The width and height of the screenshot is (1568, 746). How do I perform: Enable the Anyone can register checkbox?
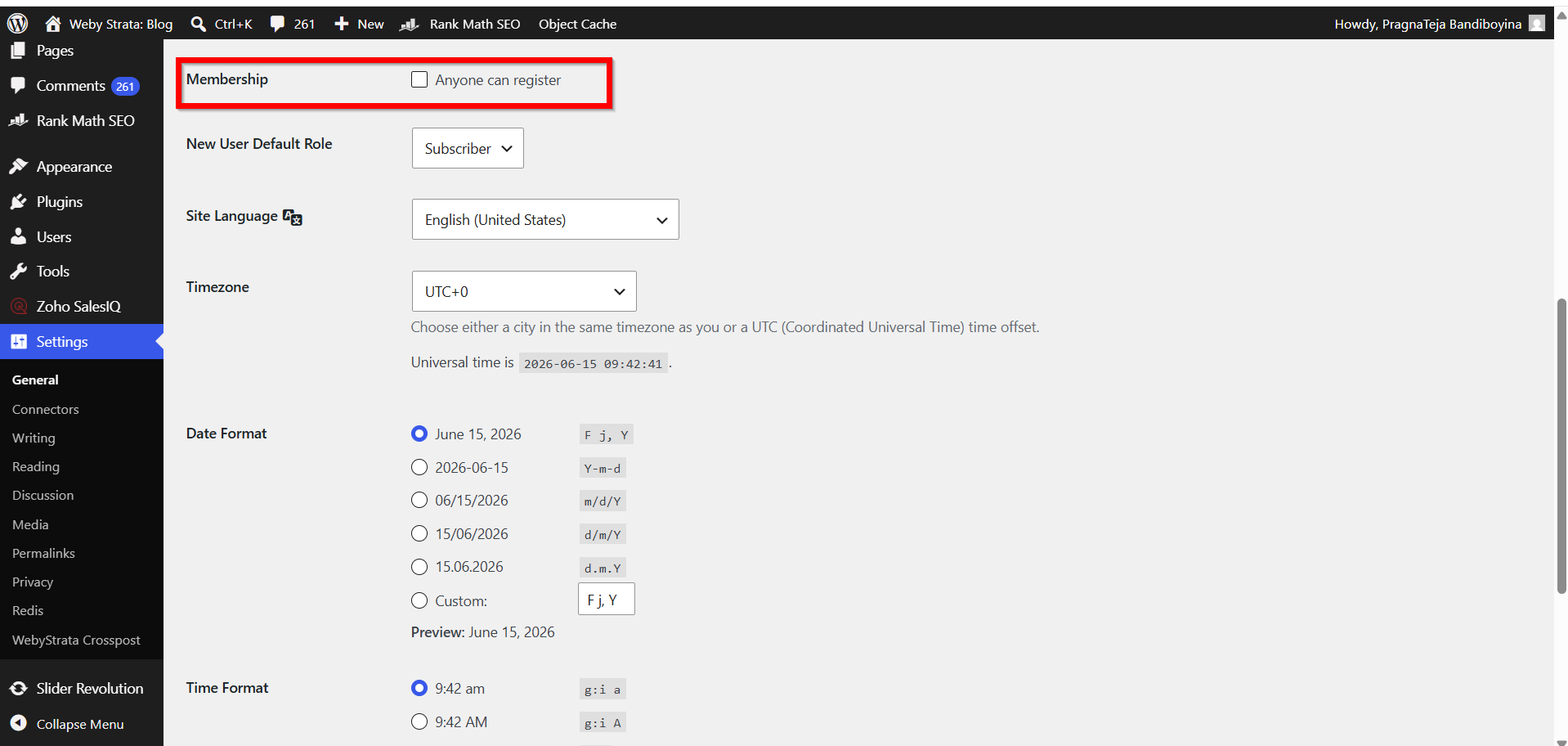419,79
